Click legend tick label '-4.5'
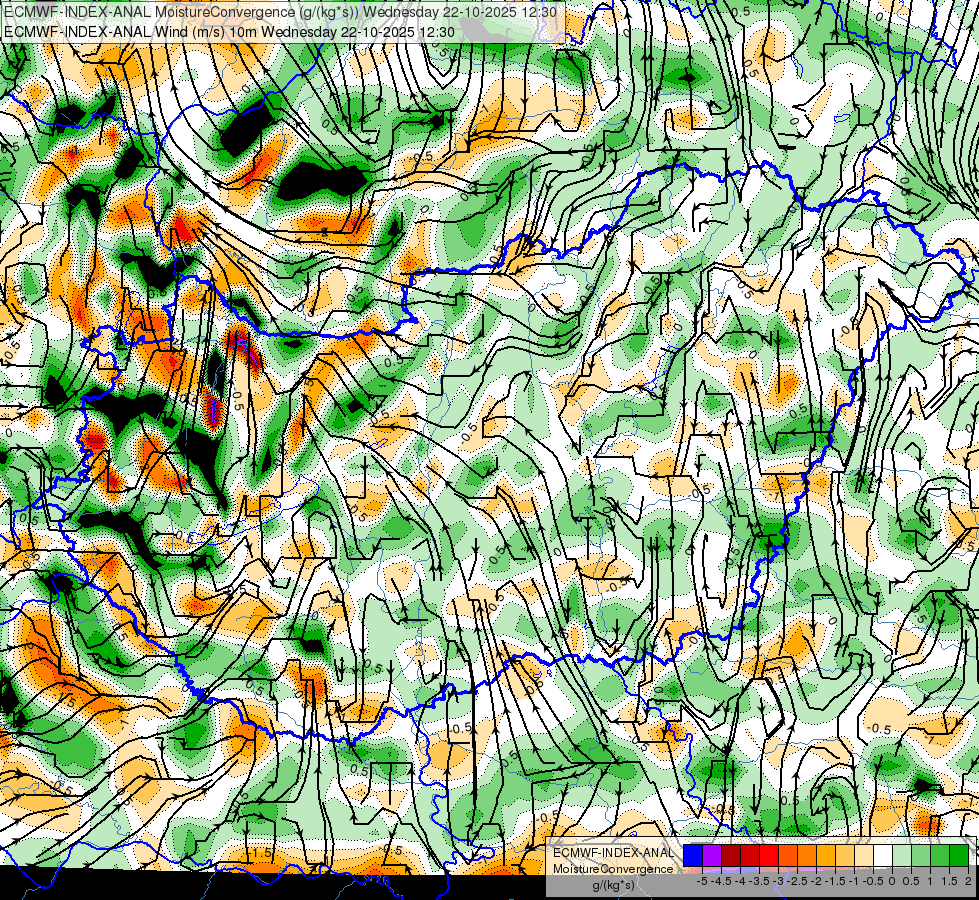Image resolution: width=979 pixels, height=900 pixels. 722,881
